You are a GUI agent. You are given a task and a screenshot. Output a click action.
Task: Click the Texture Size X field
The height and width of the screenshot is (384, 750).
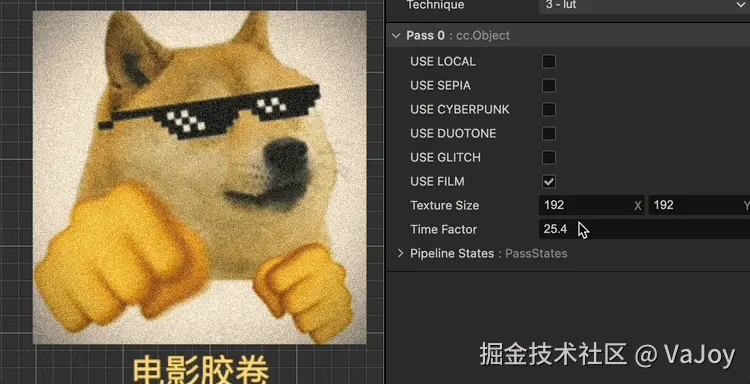coord(592,205)
